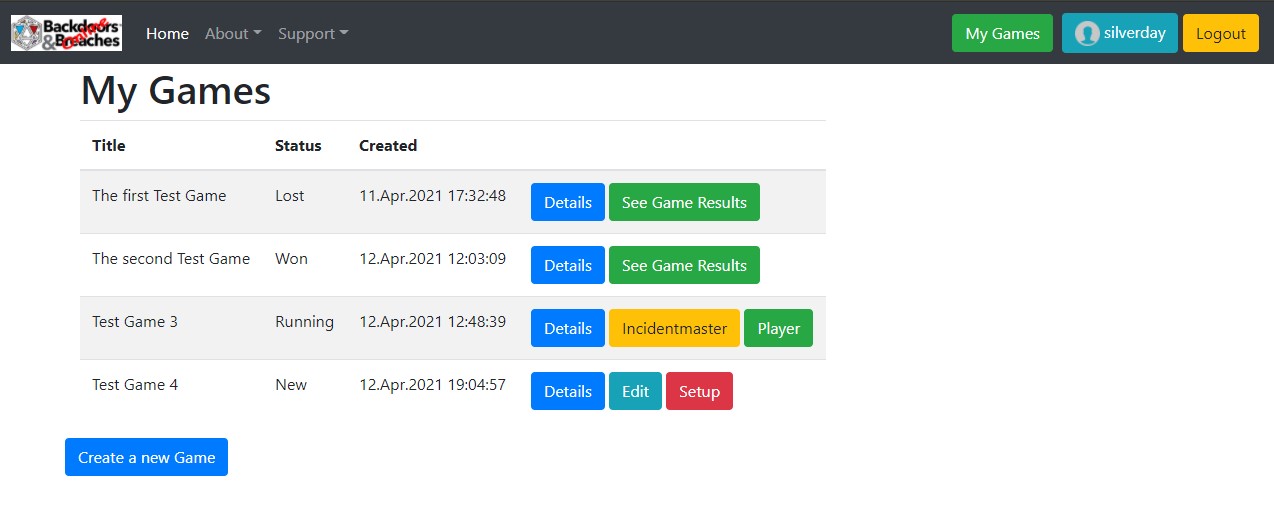The width and height of the screenshot is (1274, 510).
Task: Open Details for Test Game 4
Action: pos(567,391)
